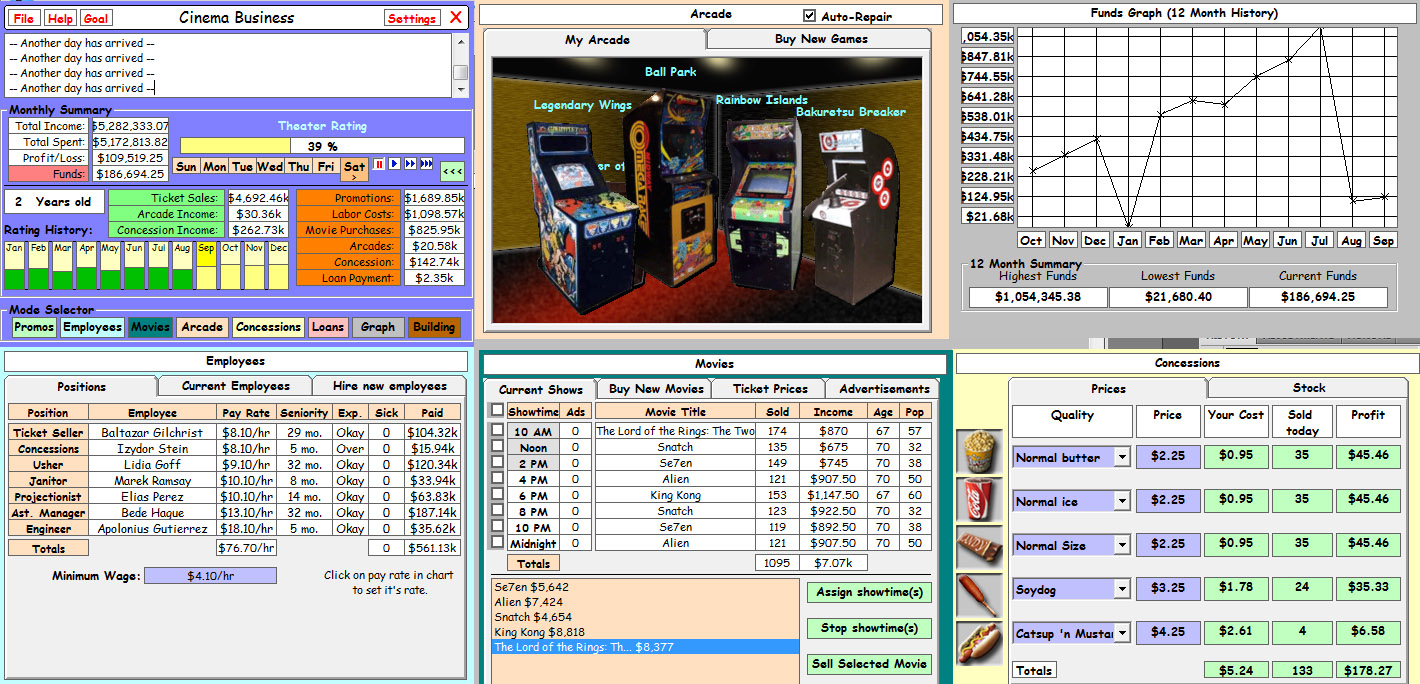Switch to the Hire new employees tab
Screen dimensions: 1420x684
[x=390, y=386]
